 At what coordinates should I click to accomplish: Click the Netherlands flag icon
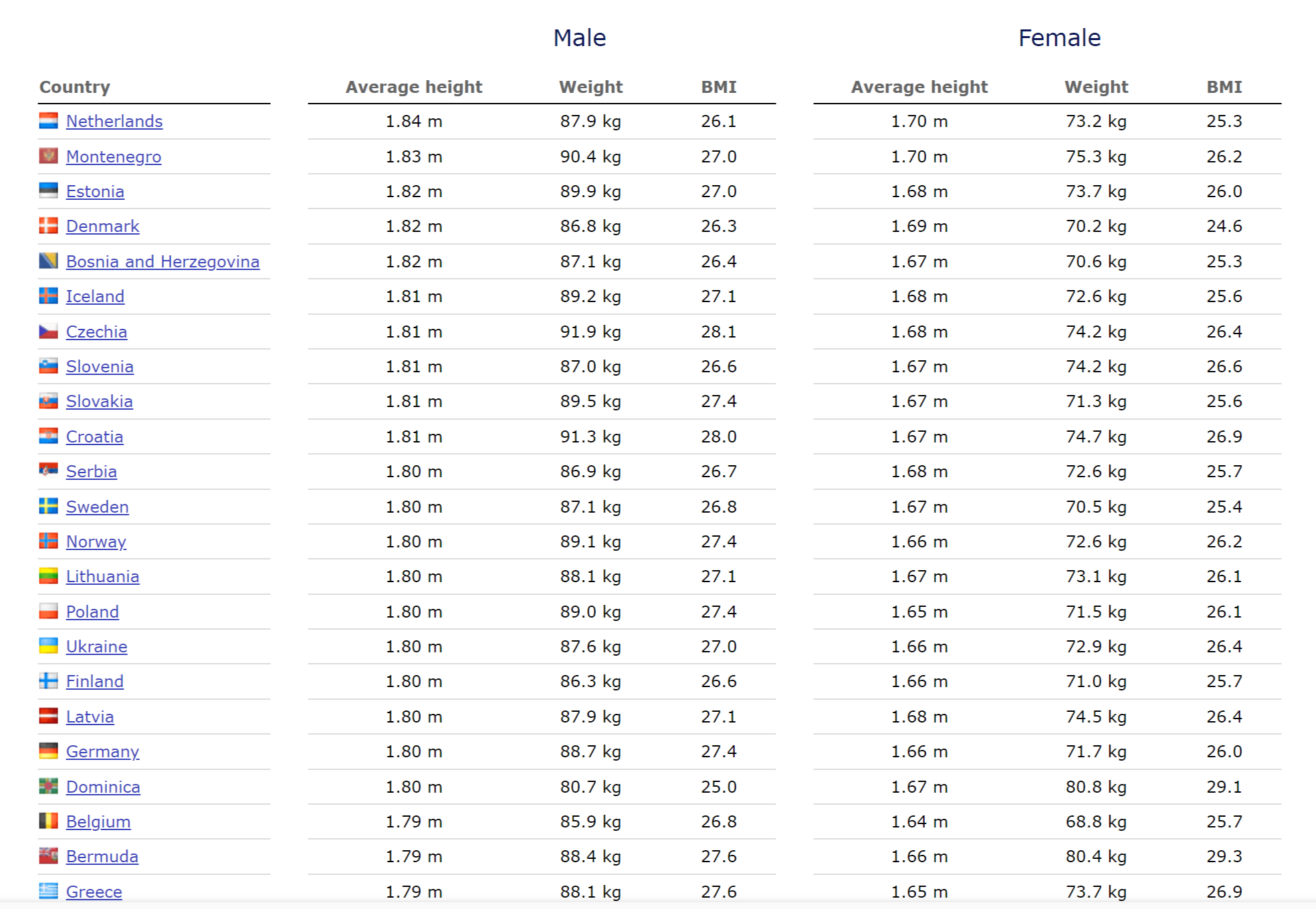(x=48, y=121)
